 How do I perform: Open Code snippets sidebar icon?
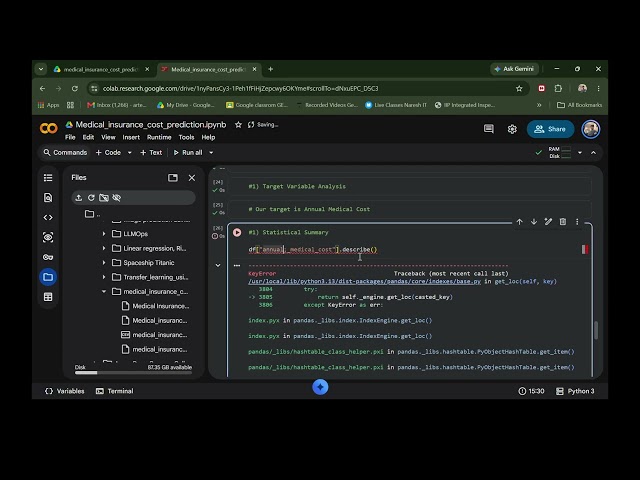(48, 218)
